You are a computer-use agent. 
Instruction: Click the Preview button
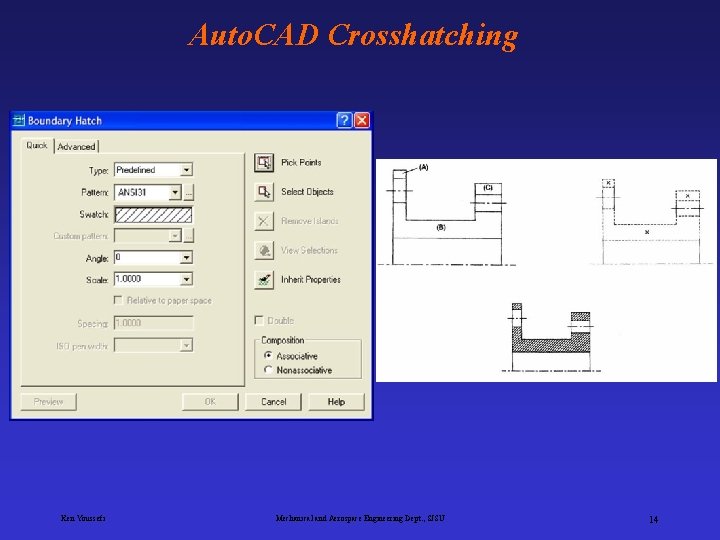coord(48,402)
